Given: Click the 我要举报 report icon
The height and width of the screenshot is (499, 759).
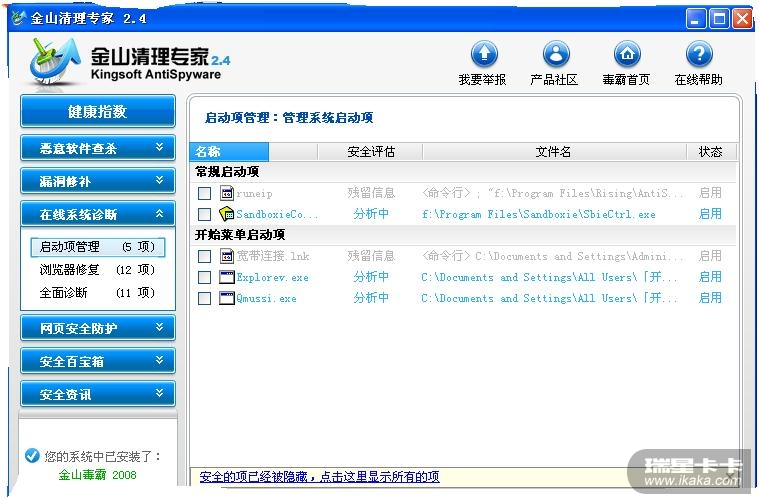Looking at the screenshot, I should 484,54.
